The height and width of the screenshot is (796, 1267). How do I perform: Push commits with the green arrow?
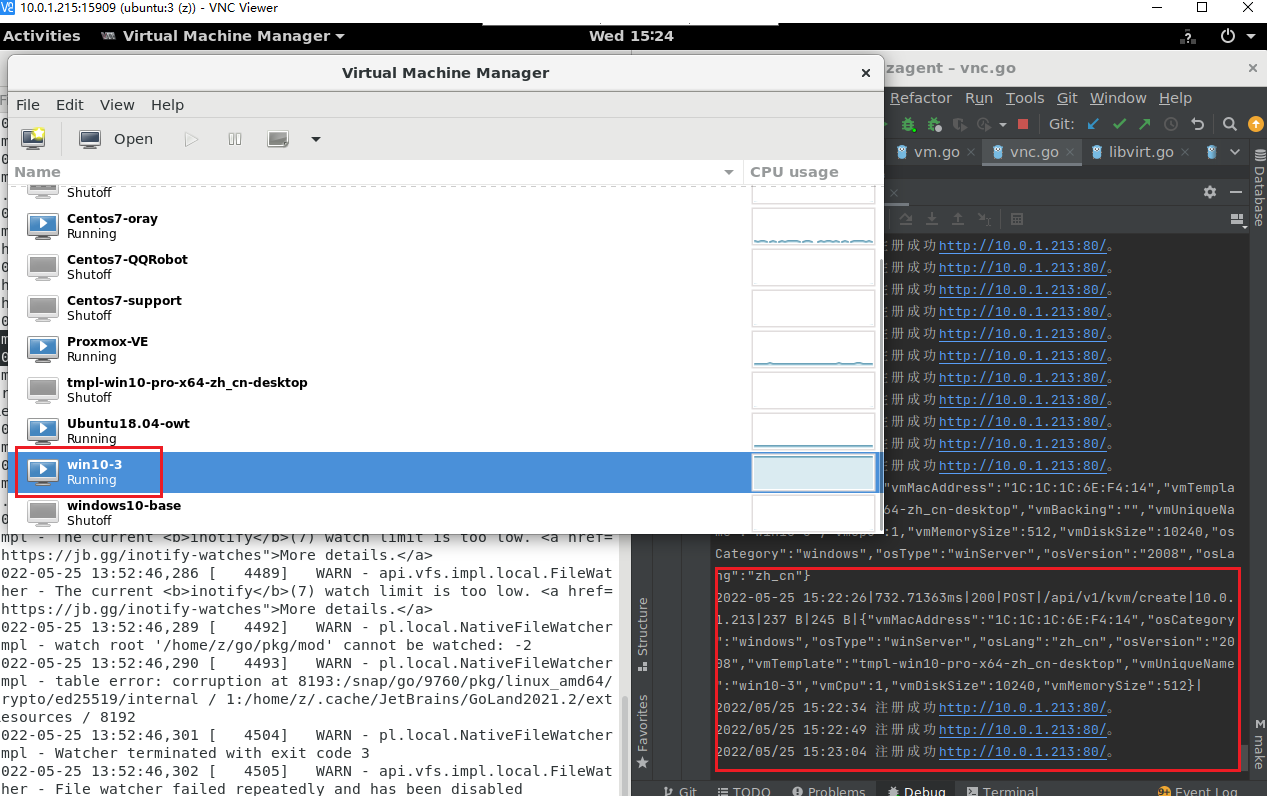(1144, 124)
